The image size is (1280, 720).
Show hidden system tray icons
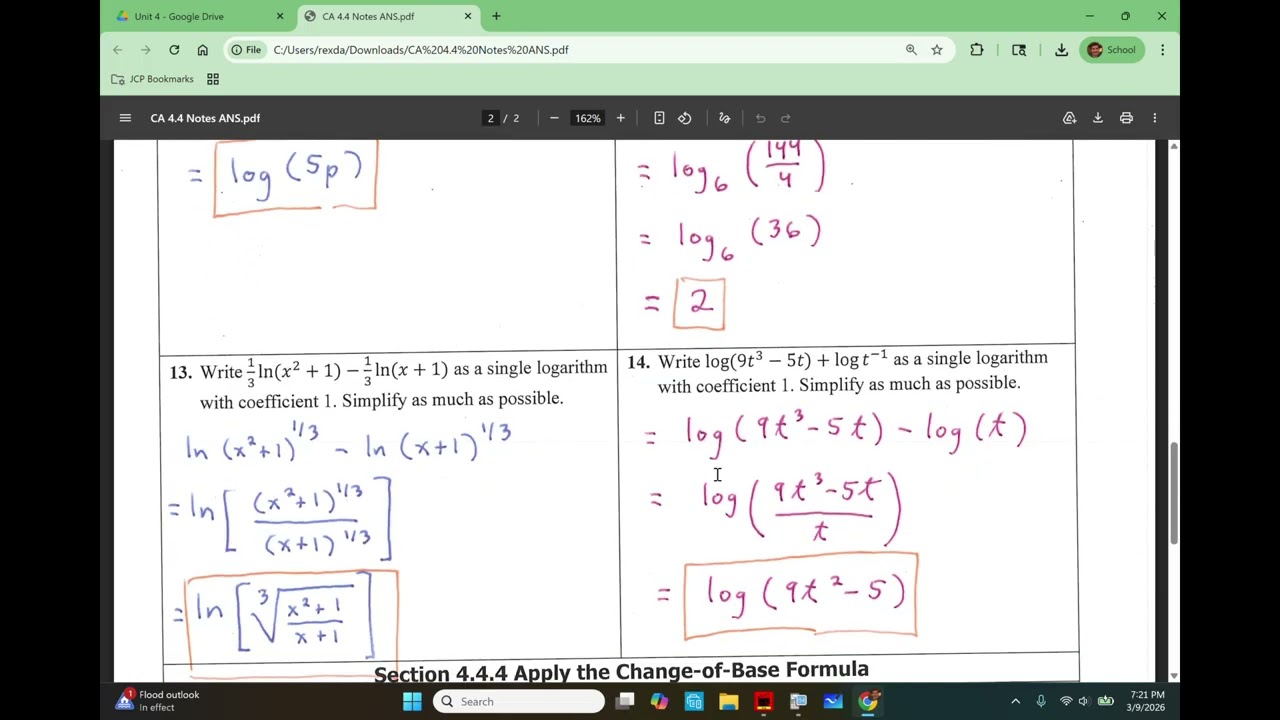[1015, 702]
